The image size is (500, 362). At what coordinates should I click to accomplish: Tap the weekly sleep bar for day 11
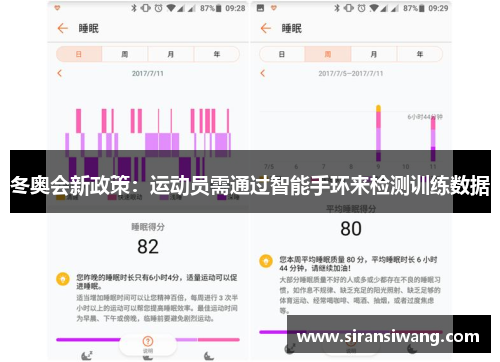(433, 138)
